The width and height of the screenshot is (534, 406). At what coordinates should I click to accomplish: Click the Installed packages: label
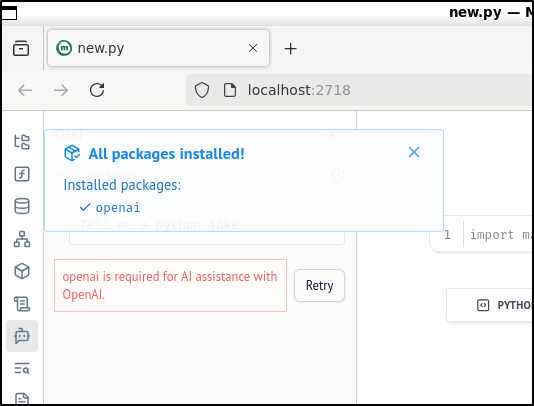coord(122,185)
